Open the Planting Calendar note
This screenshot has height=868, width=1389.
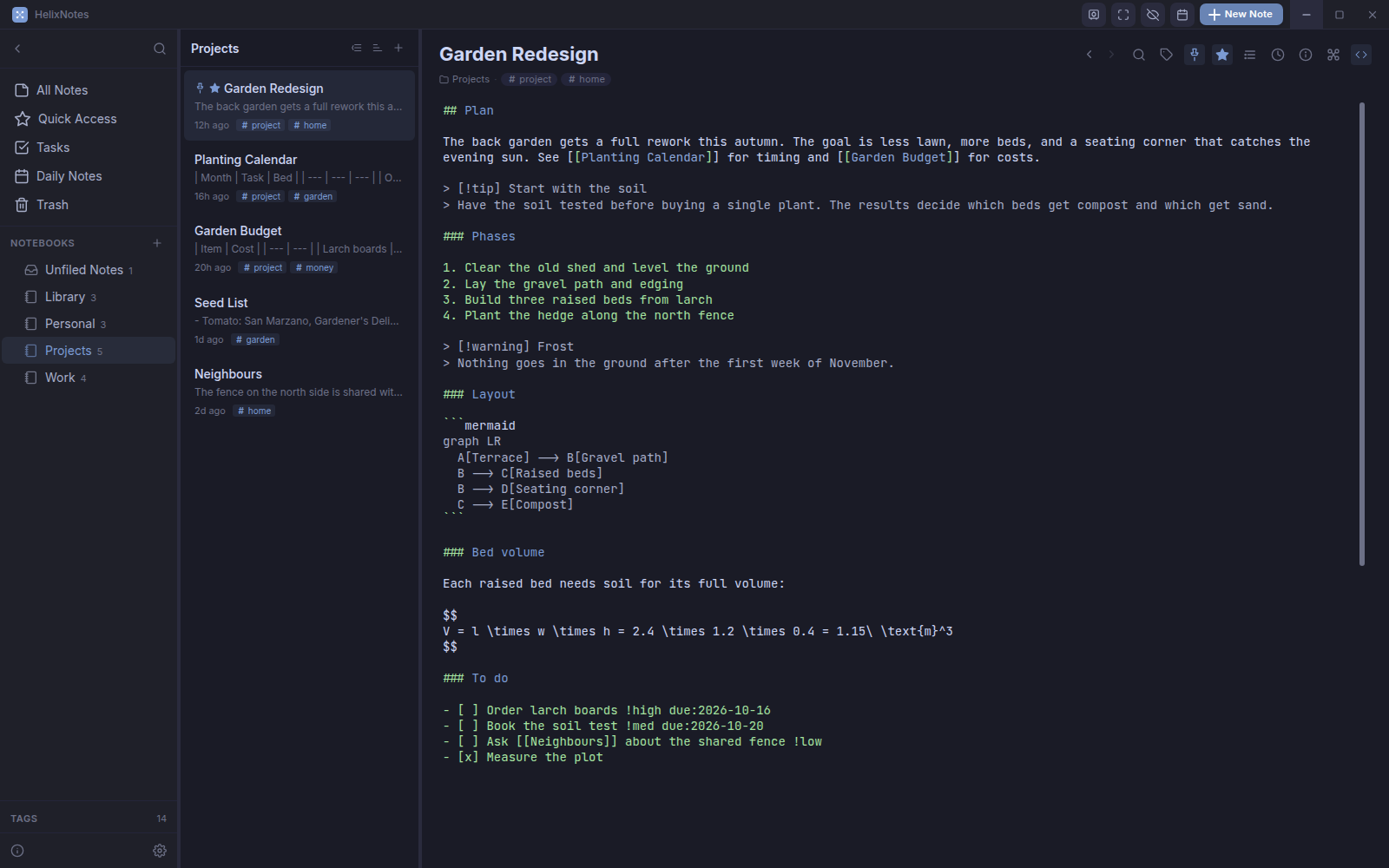pyautogui.click(x=300, y=177)
